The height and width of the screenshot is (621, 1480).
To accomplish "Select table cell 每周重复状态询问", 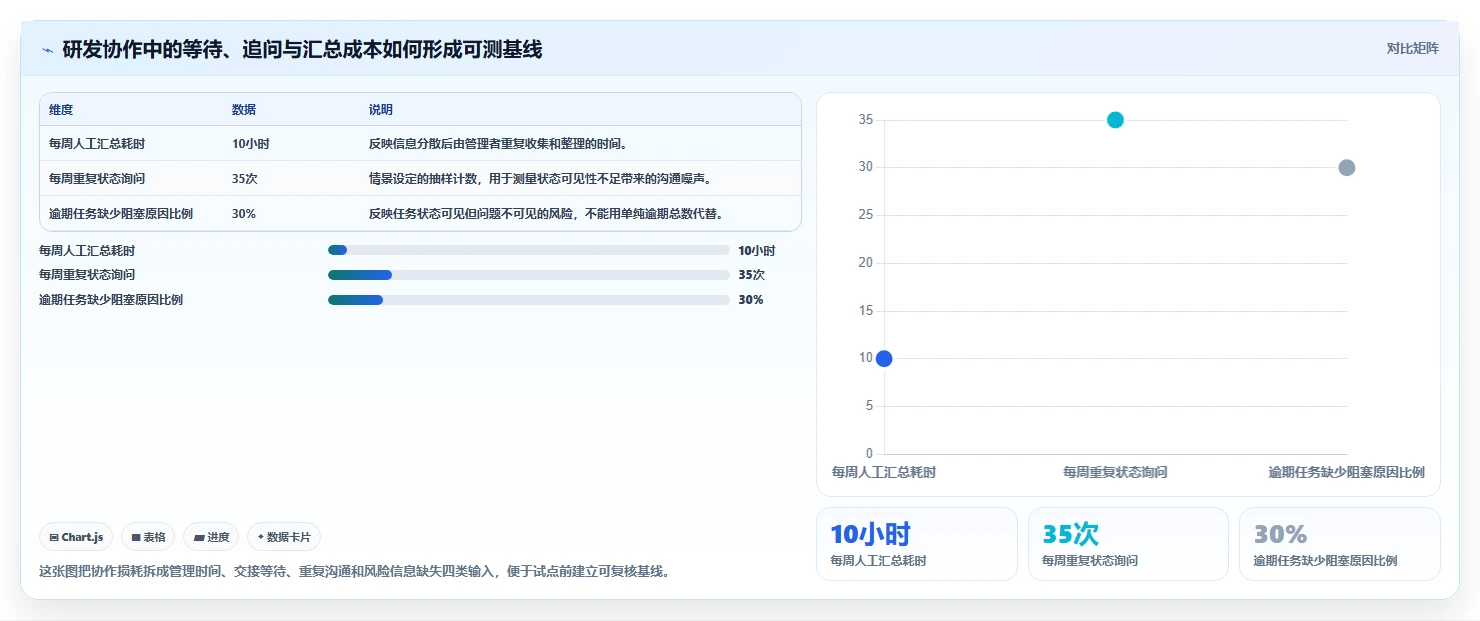I will coord(97,179).
